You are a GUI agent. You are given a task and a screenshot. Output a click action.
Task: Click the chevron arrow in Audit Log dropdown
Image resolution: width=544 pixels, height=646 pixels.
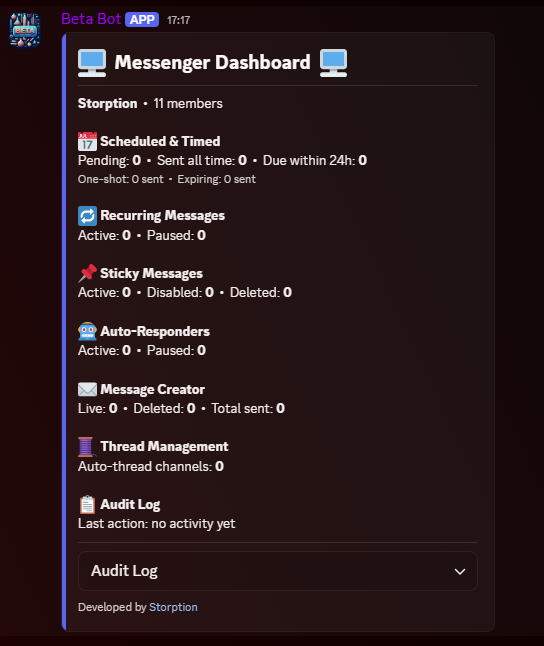pyautogui.click(x=460, y=571)
